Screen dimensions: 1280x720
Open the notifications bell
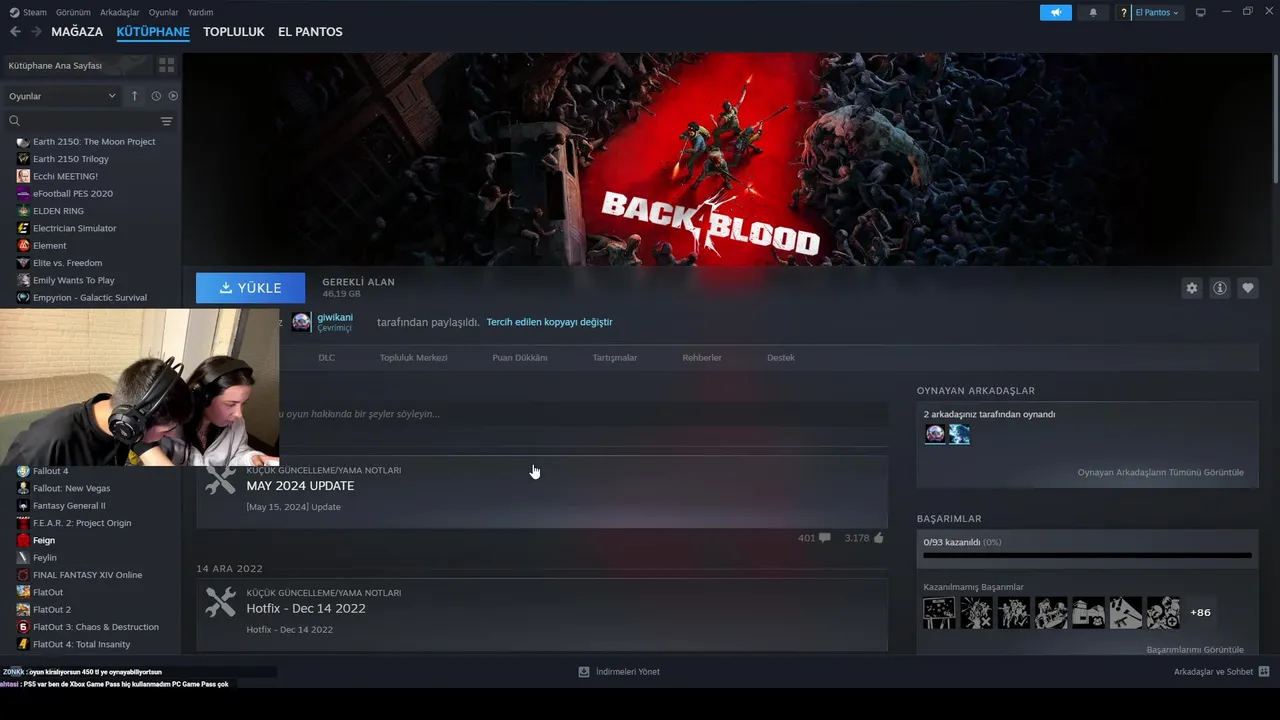click(1092, 12)
